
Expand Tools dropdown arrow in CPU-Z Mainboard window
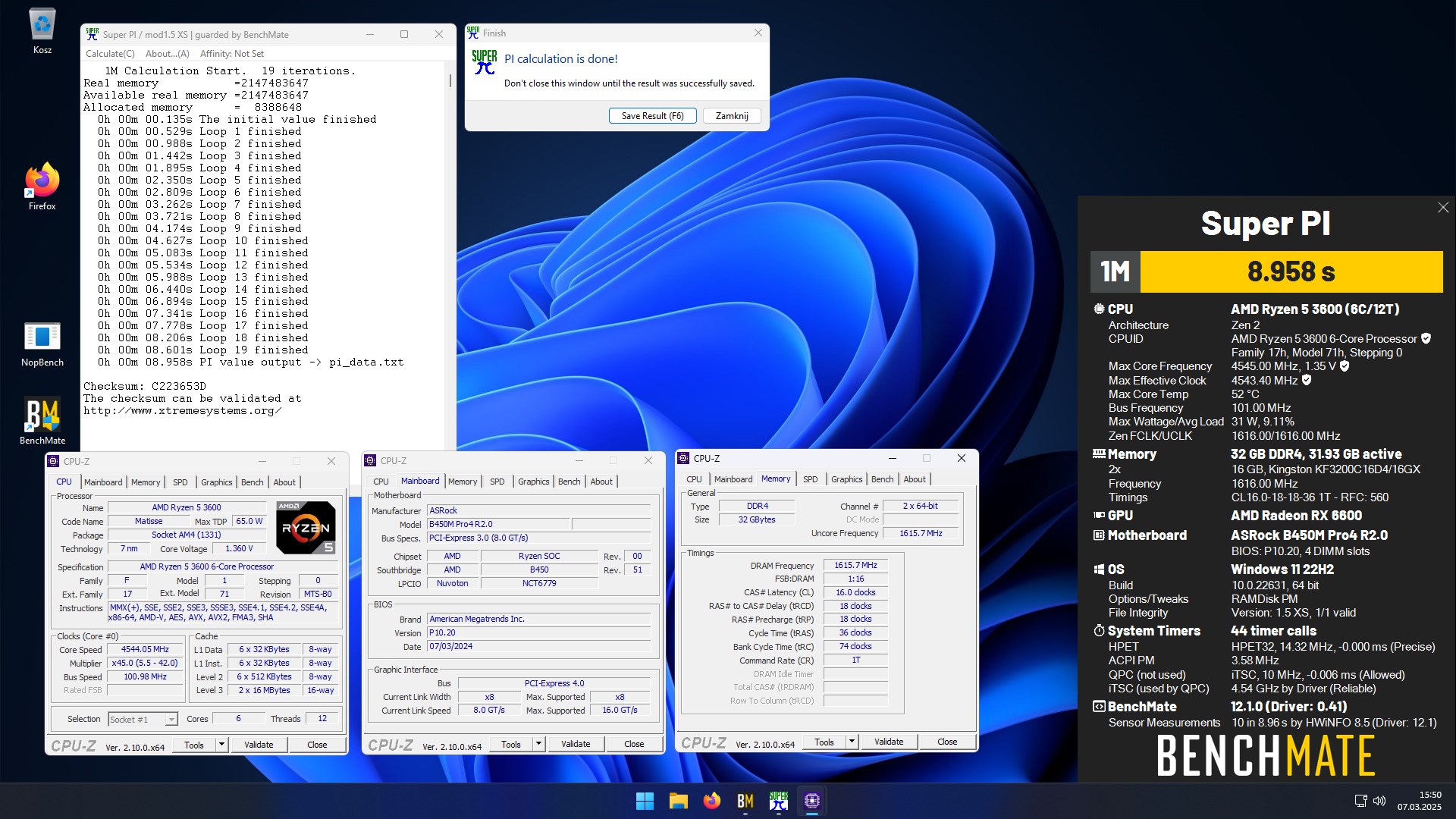tap(538, 744)
